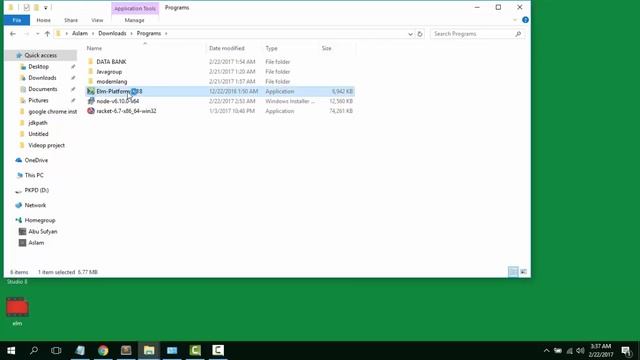Viewport: 640px width, 360px height.
Task: Refresh the Programs folder view
Action: 420,34
